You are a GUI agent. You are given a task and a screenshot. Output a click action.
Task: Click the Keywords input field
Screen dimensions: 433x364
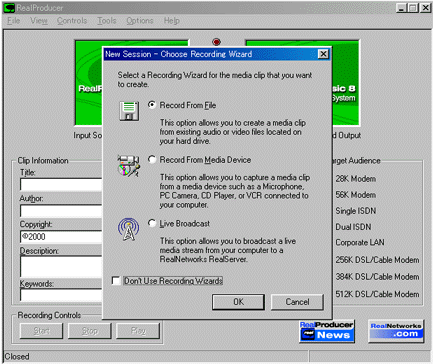(61, 295)
